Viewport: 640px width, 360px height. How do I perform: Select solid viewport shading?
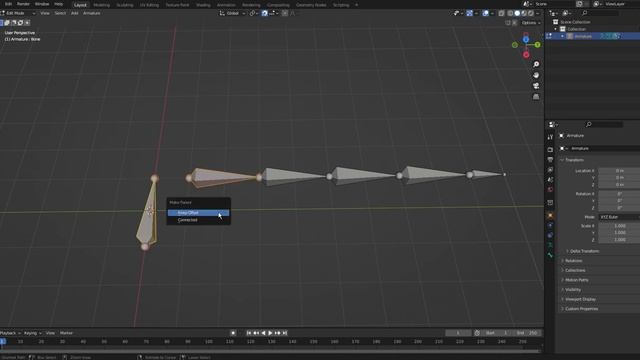(x=517, y=13)
